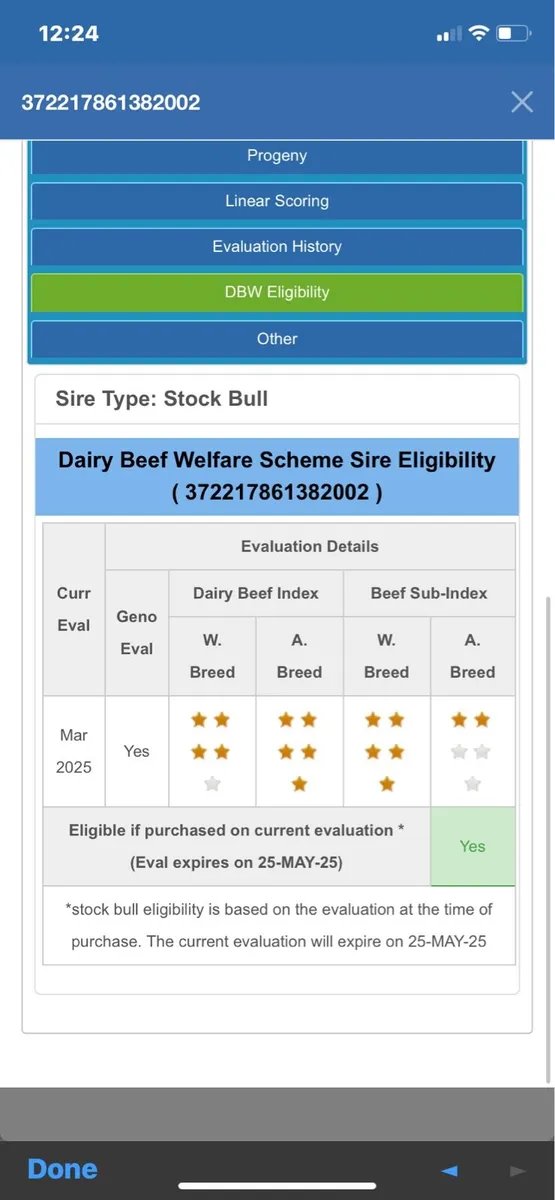
Task: Tap the battery indicator icon
Action: click(514, 33)
